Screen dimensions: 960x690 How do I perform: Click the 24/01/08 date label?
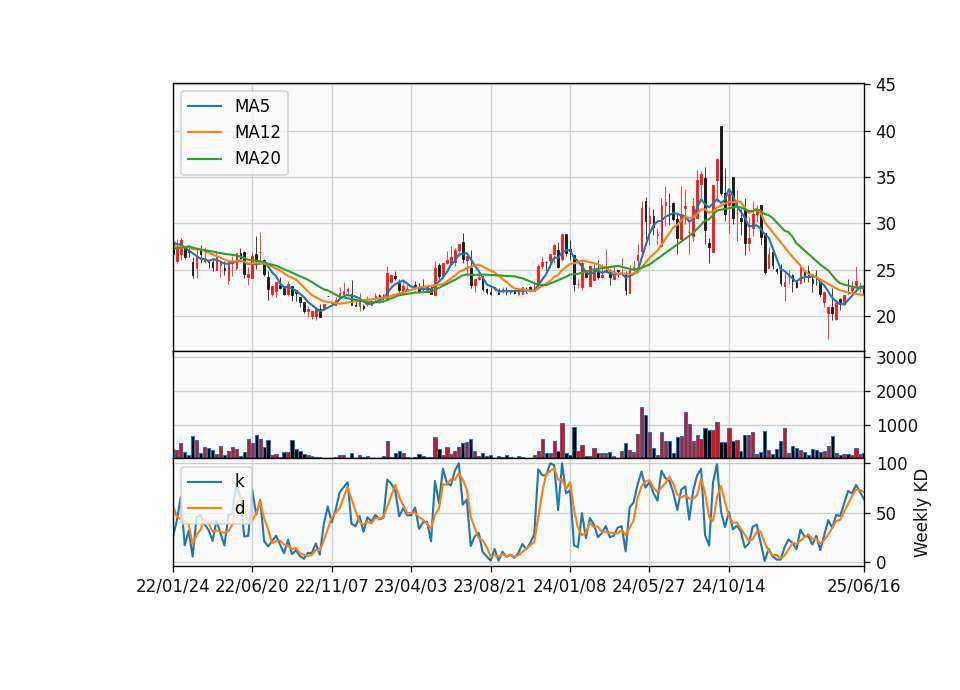(569, 586)
